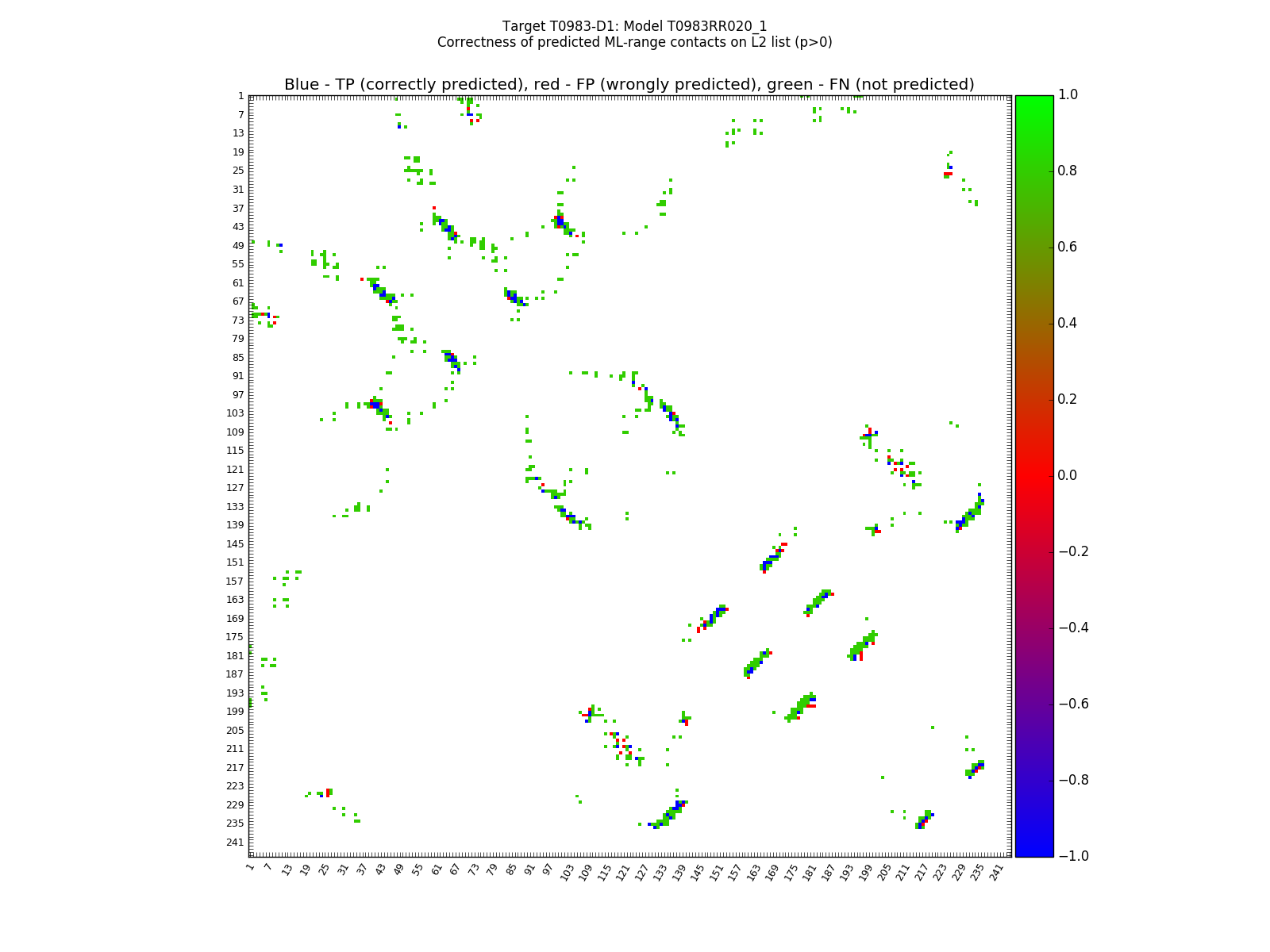Click the 0.2 colorbar tick label
The width and height of the screenshot is (1270, 952).
pos(1069,399)
